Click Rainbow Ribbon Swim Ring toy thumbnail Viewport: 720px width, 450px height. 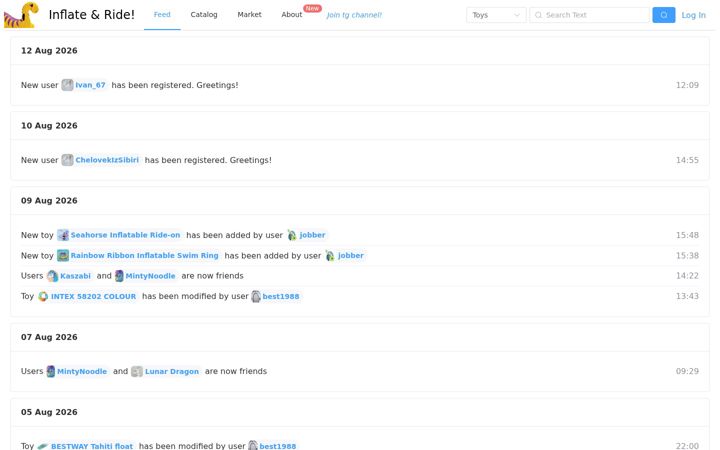63,255
